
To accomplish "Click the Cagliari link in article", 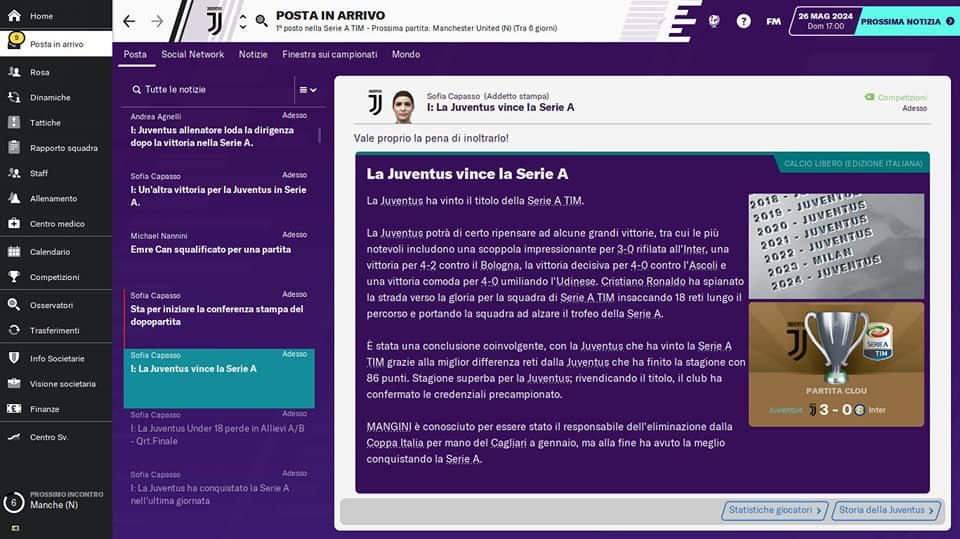I will pos(507,443).
